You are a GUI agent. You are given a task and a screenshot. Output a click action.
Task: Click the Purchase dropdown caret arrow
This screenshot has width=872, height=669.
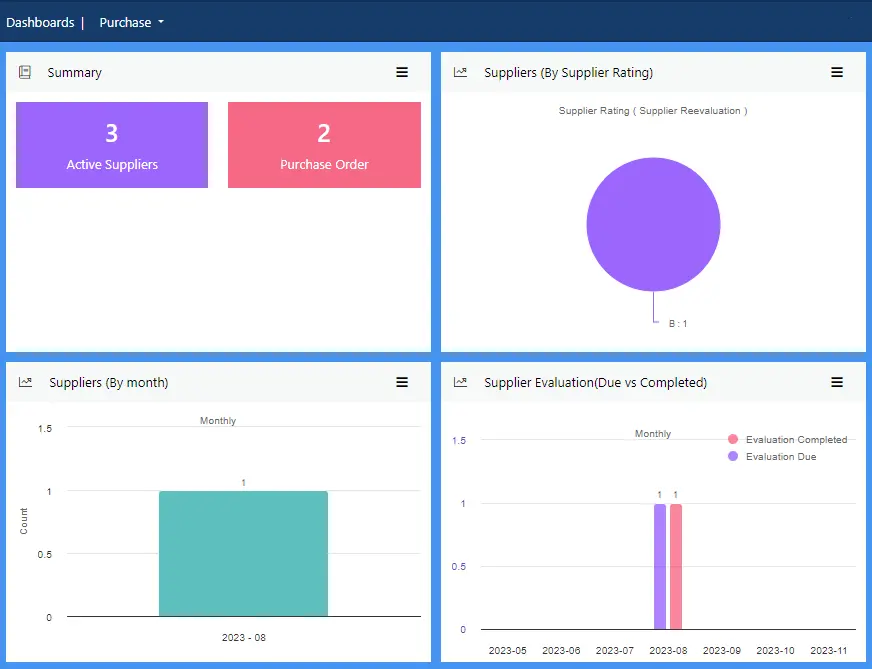(x=161, y=22)
